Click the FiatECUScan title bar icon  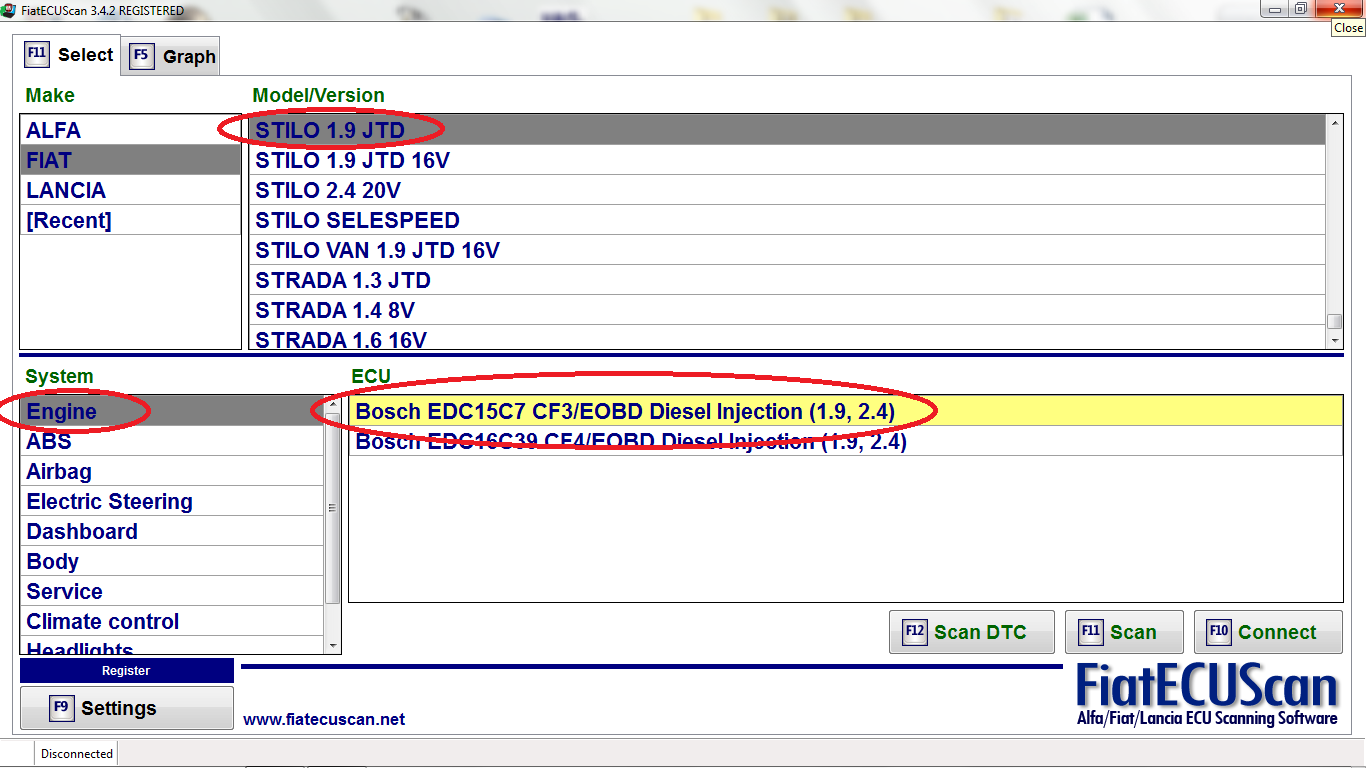pos(9,10)
